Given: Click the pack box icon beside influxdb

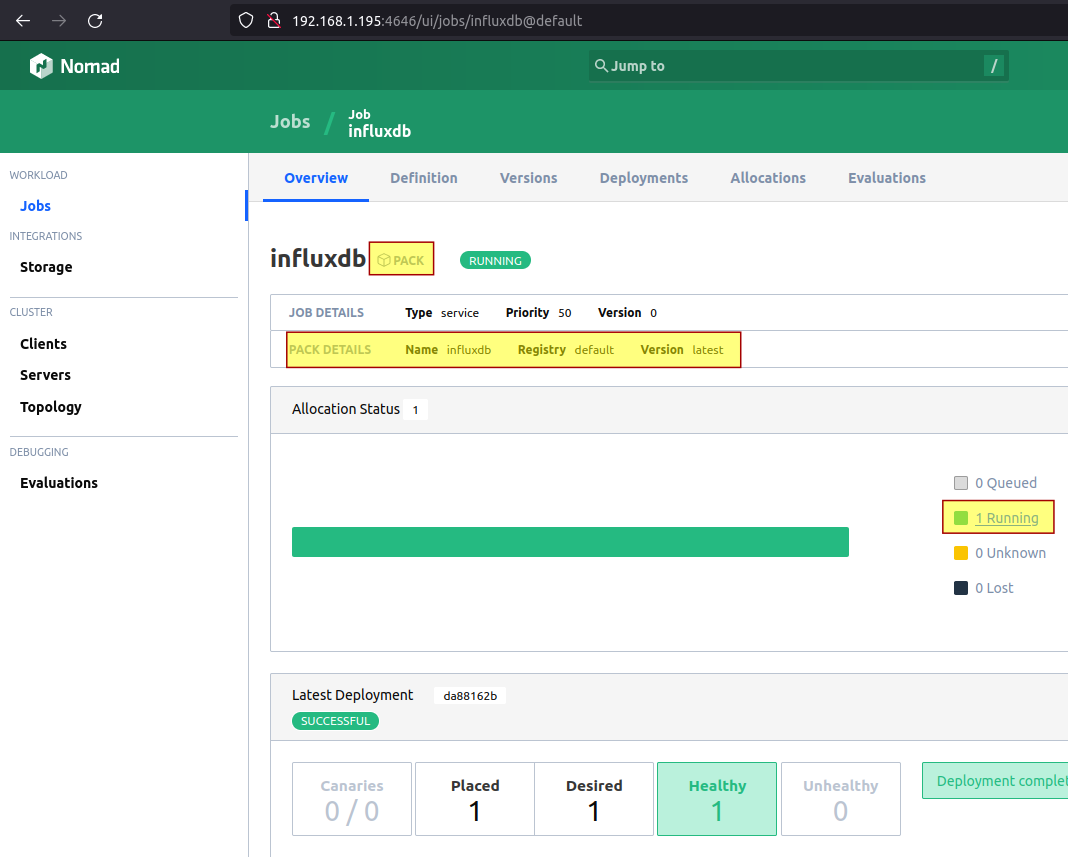Looking at the screenshot, I should 384,260.
